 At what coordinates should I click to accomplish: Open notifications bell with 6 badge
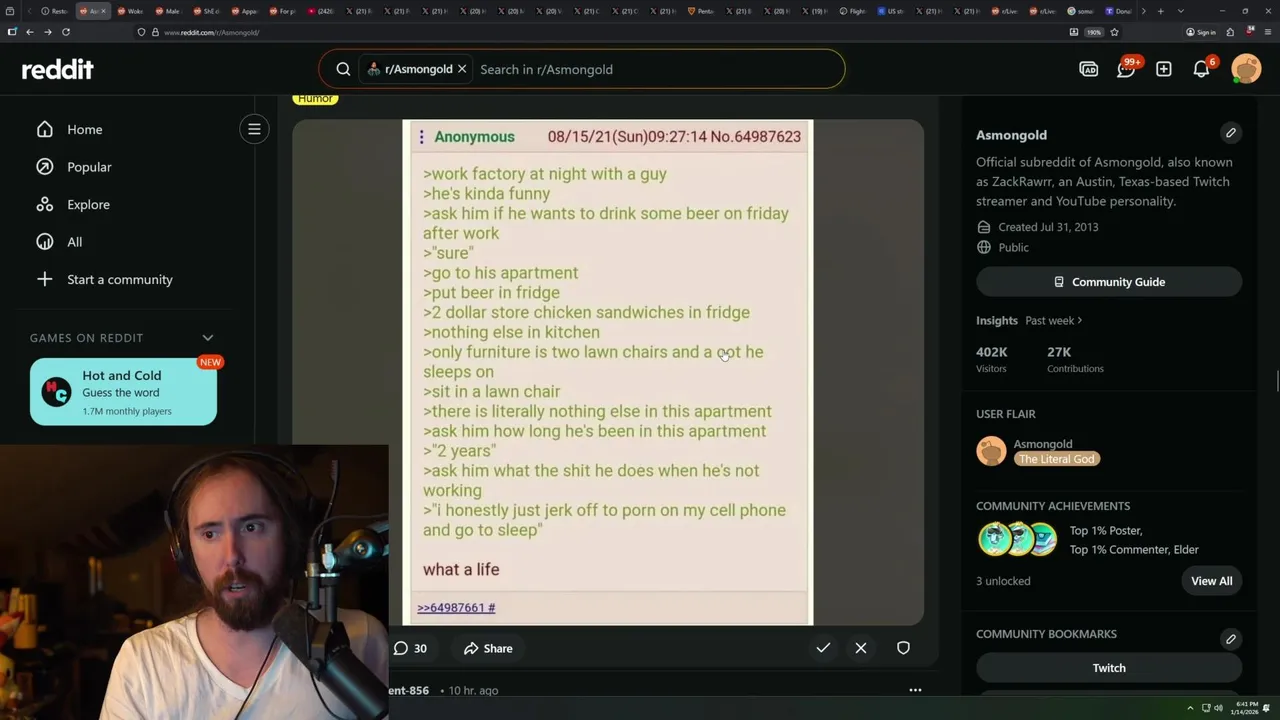pyautogui.click(x=1202, y=69)
